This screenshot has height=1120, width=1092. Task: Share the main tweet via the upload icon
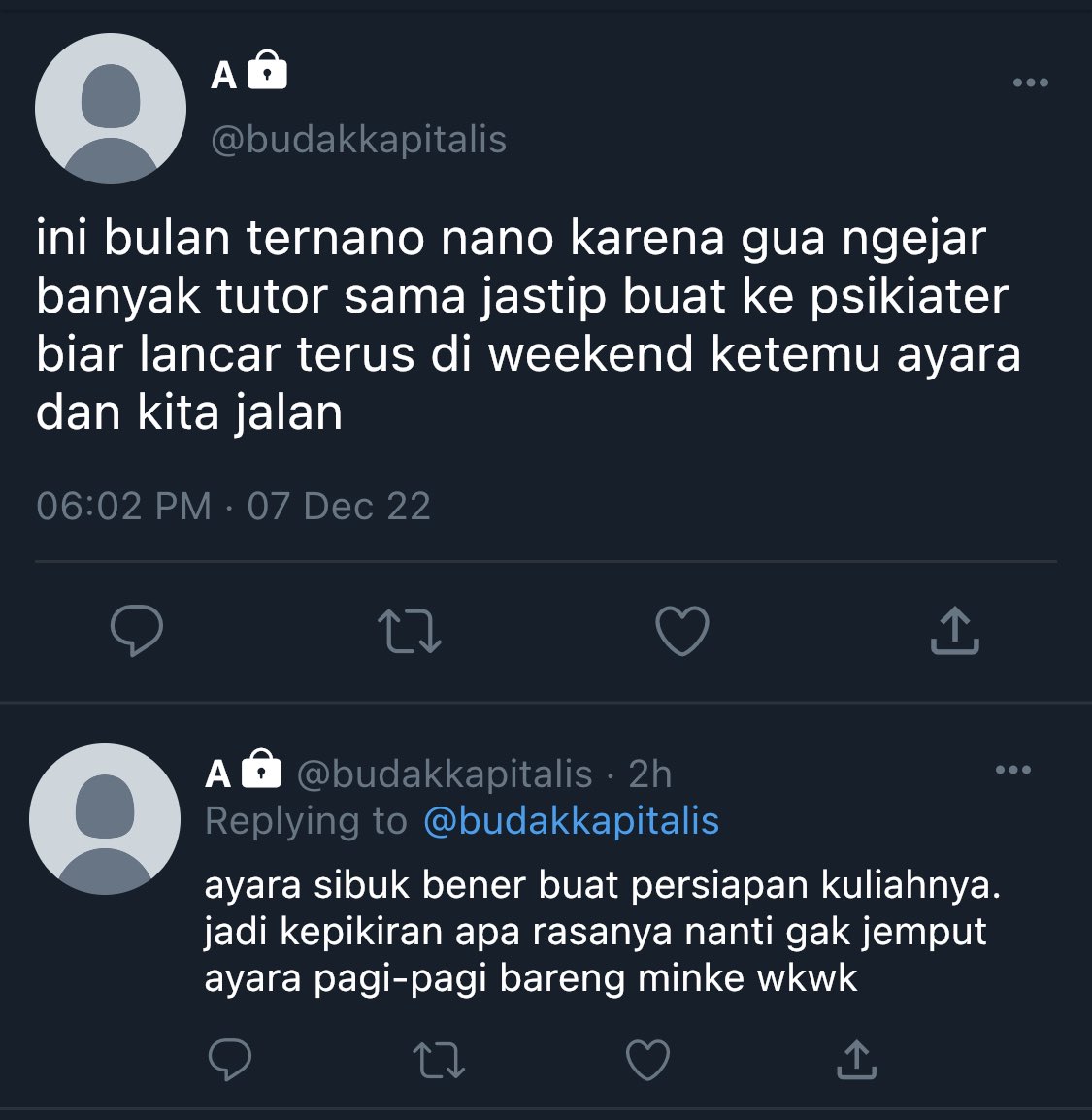[955, 630]
